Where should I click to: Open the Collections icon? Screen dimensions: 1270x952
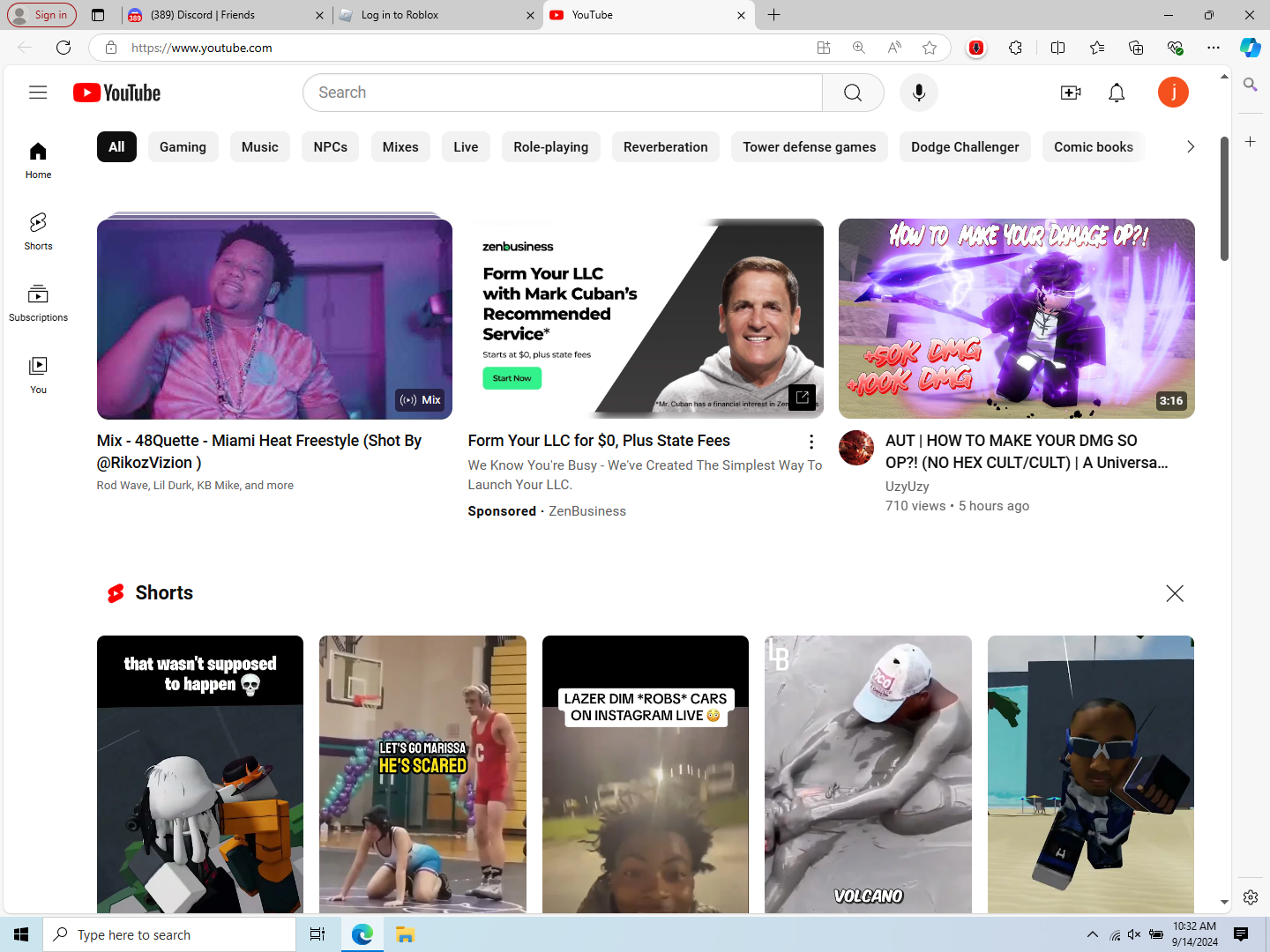point(1136,48)
